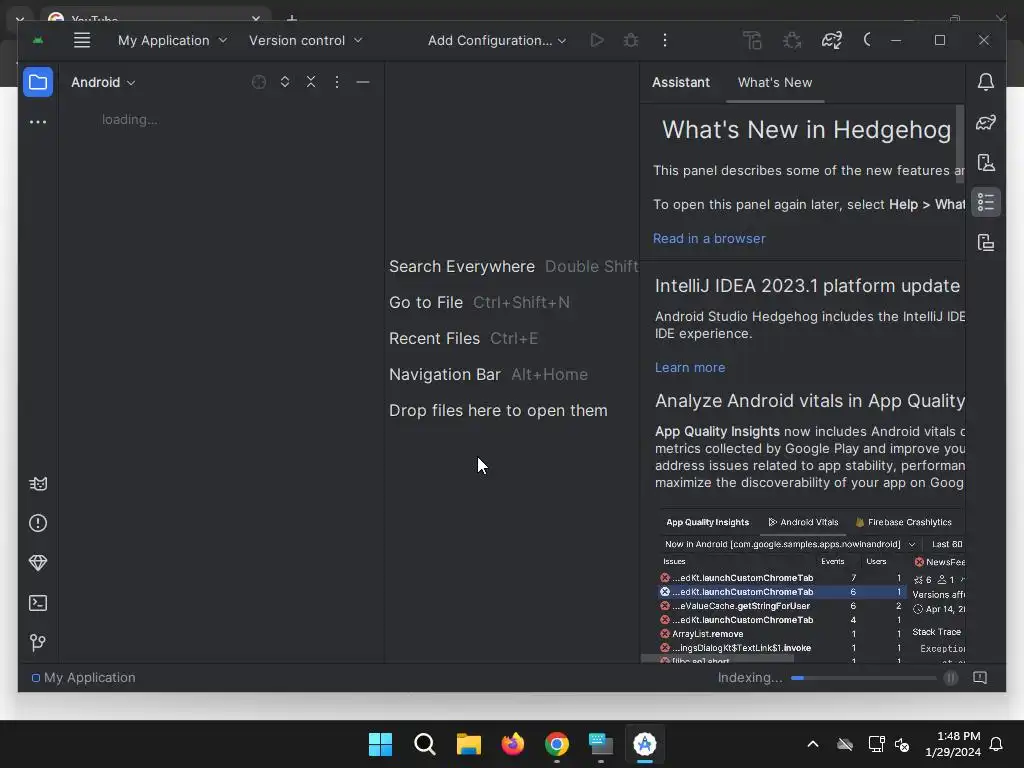Open Add Configuration dropdown
This screenshot has height=768, width=1024.
(x=497, y=40)
